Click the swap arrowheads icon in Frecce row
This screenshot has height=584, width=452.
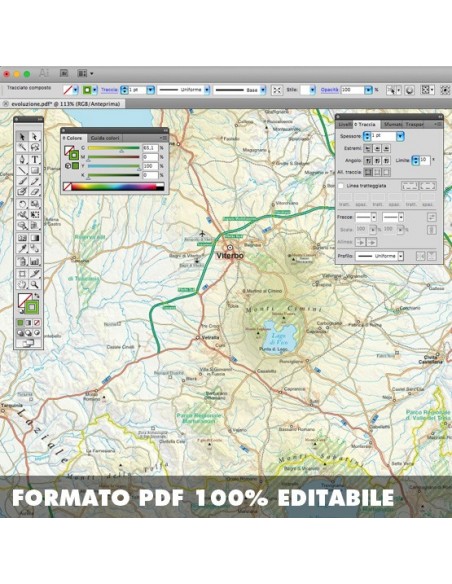pos(432,217)
